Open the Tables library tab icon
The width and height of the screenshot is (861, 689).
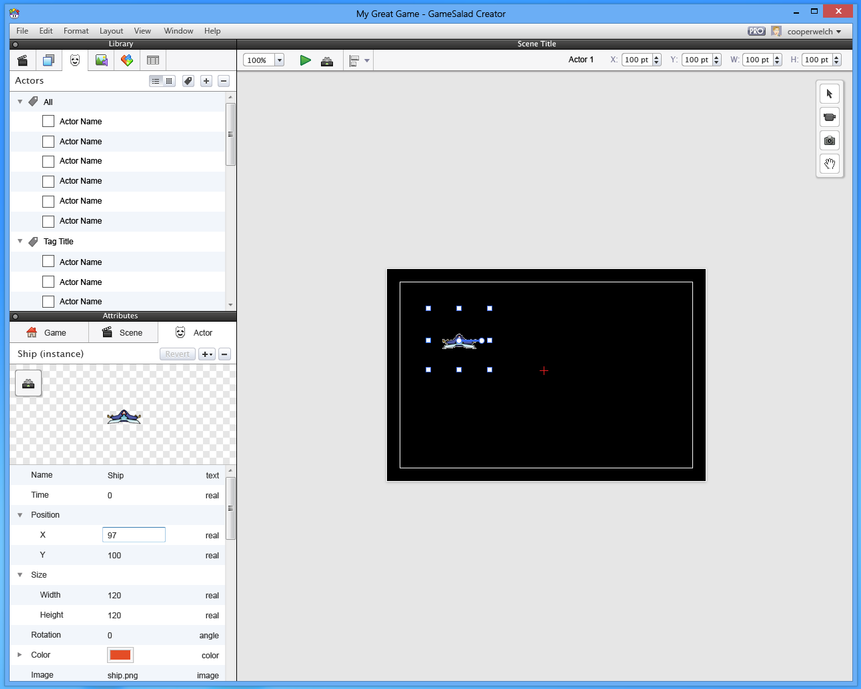coord(153,61)
